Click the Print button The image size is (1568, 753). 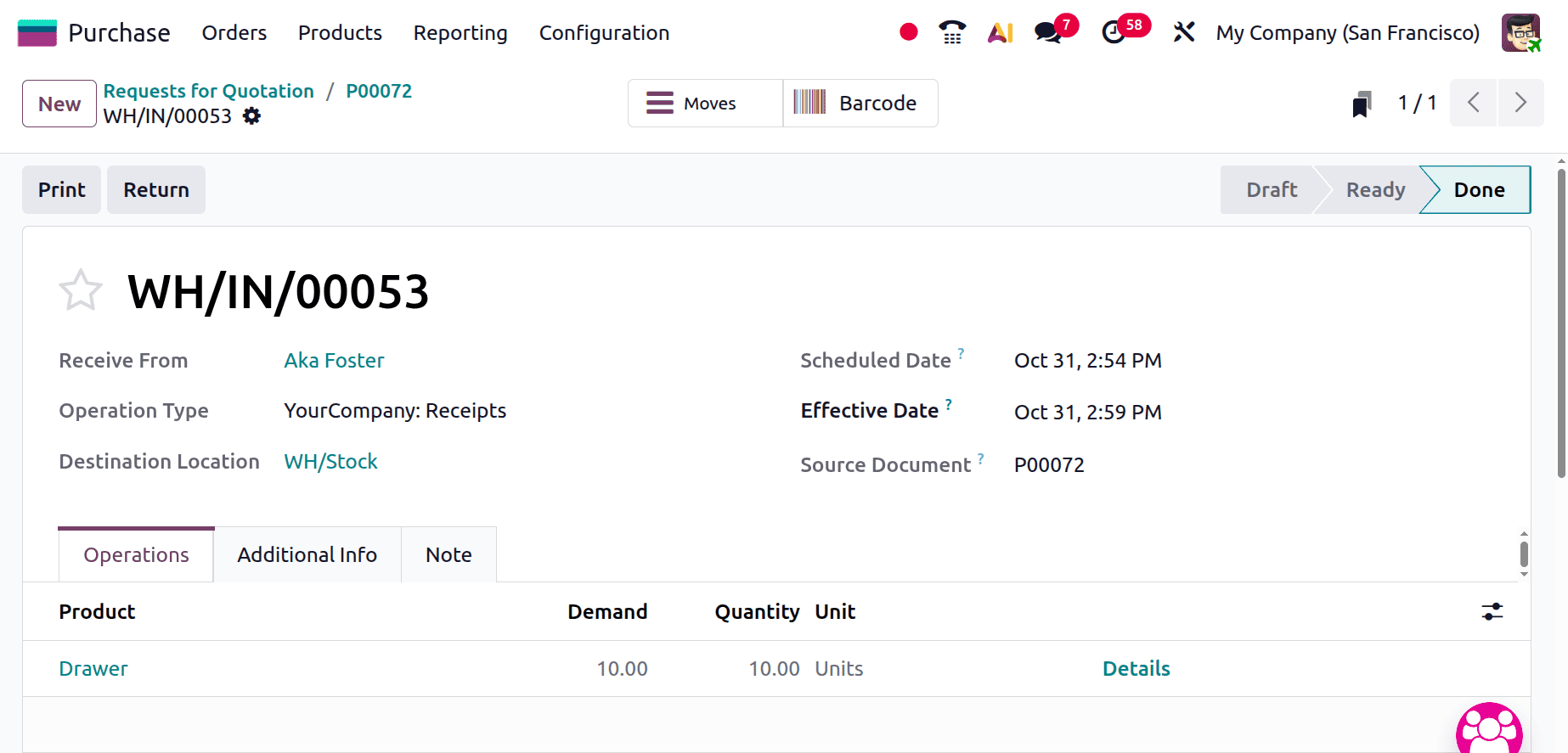(62, 189)
